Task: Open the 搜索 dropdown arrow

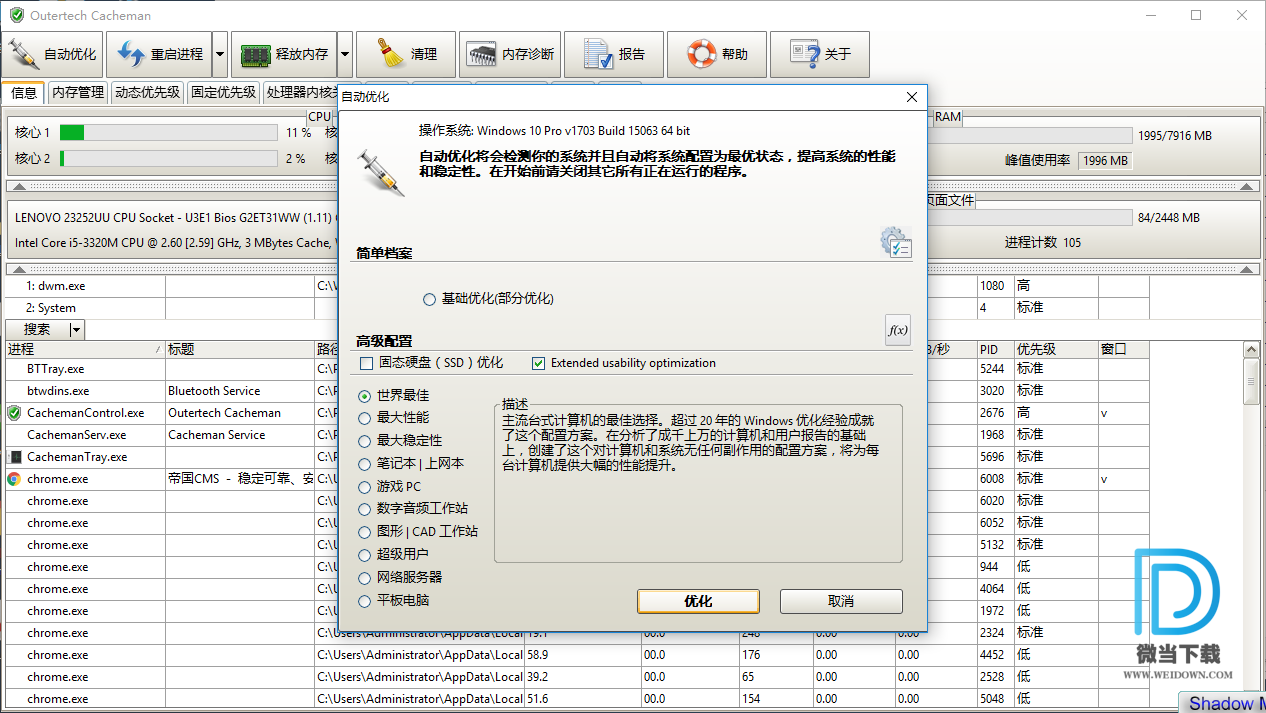Action: click(x=77, y=330)
